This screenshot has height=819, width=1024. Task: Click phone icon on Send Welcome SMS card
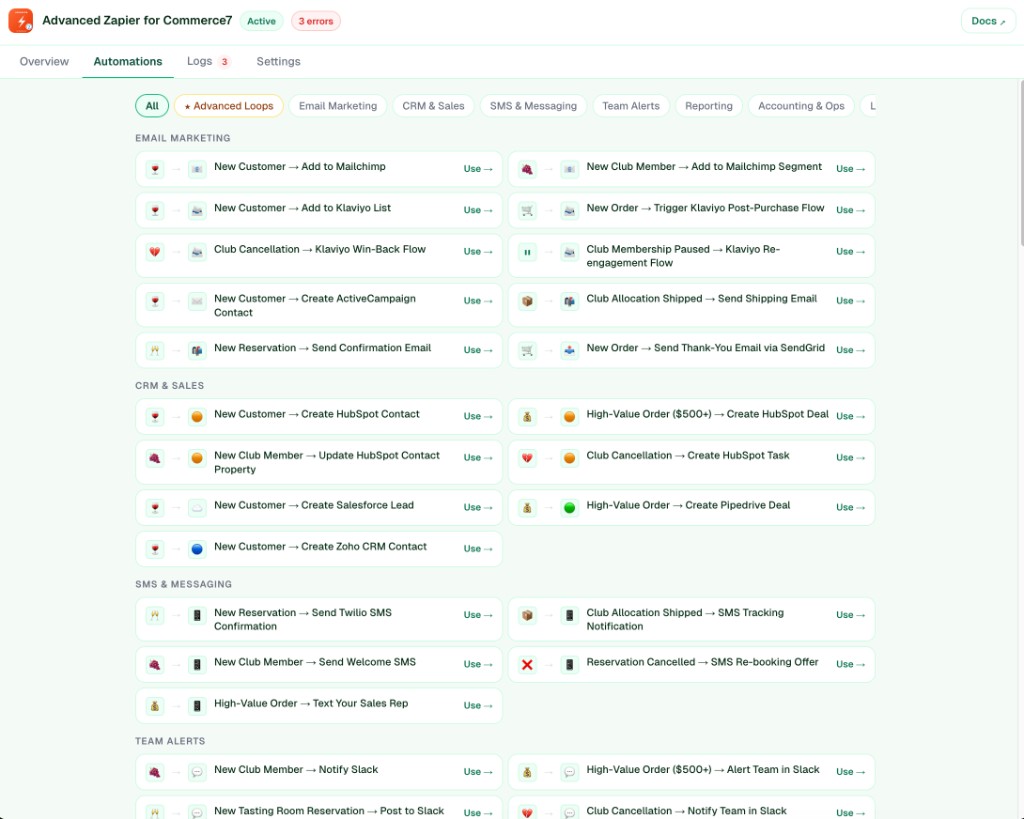[197, 665]
